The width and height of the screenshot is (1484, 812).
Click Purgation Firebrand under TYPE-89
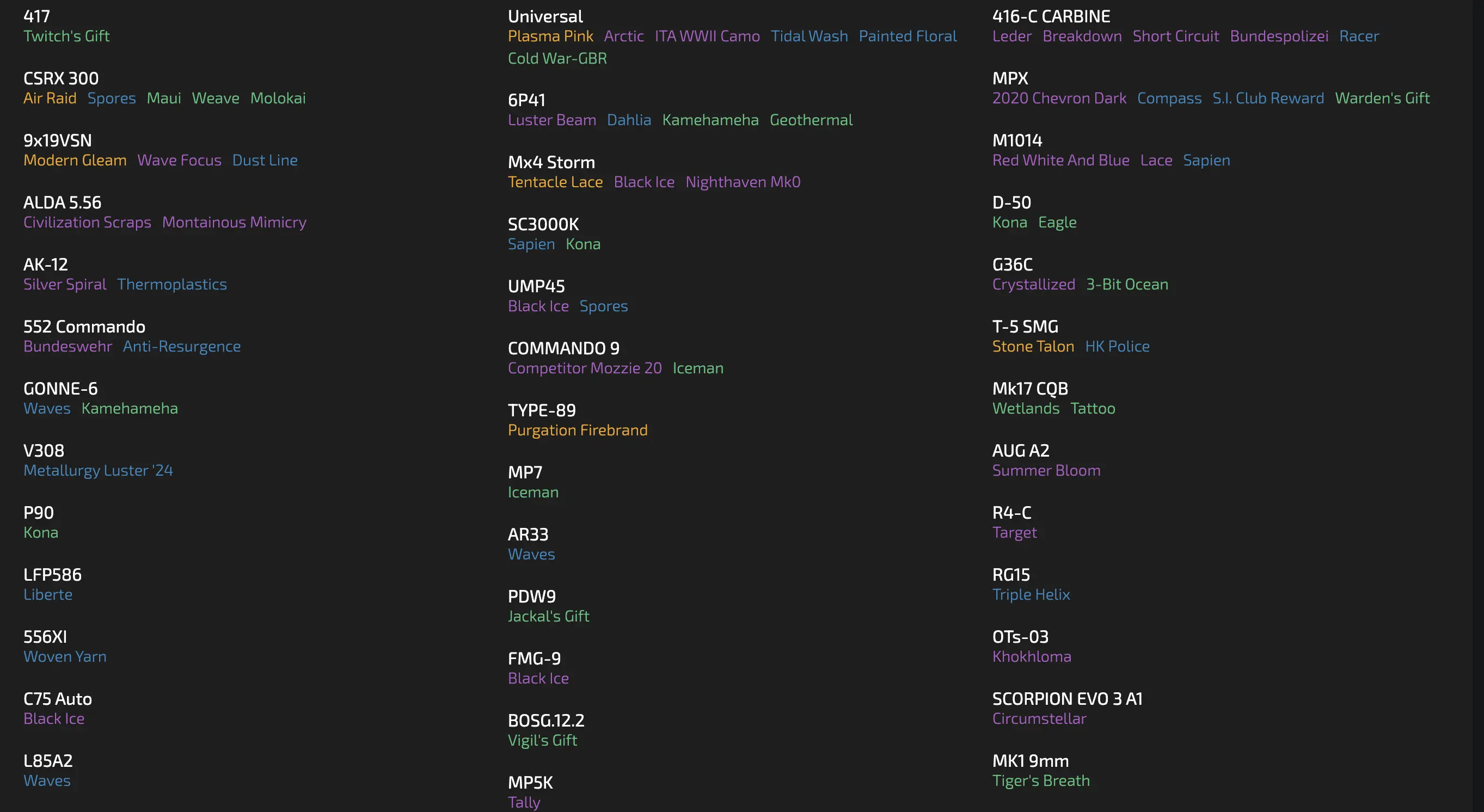[577, 431]
